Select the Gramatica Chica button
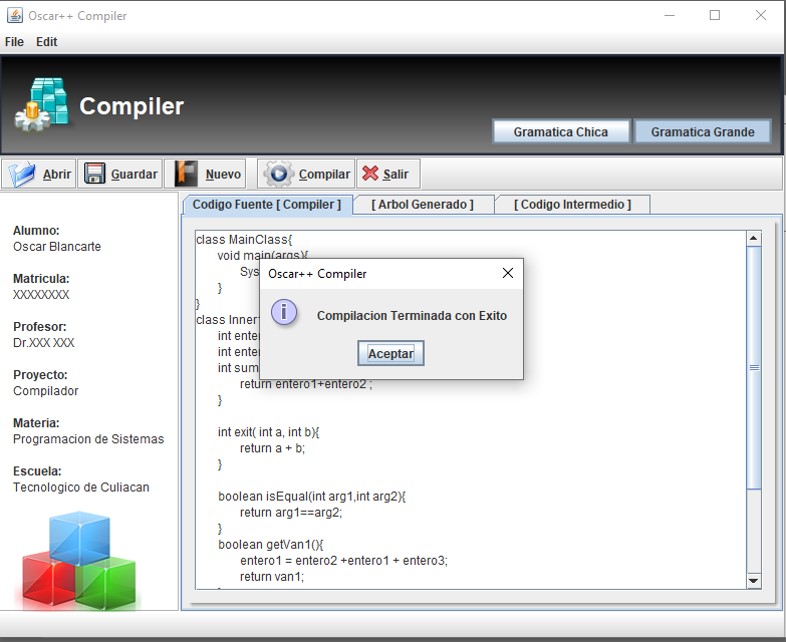This screenshot has height=642, width=786. pyautogui.click(x=561, y=132)
